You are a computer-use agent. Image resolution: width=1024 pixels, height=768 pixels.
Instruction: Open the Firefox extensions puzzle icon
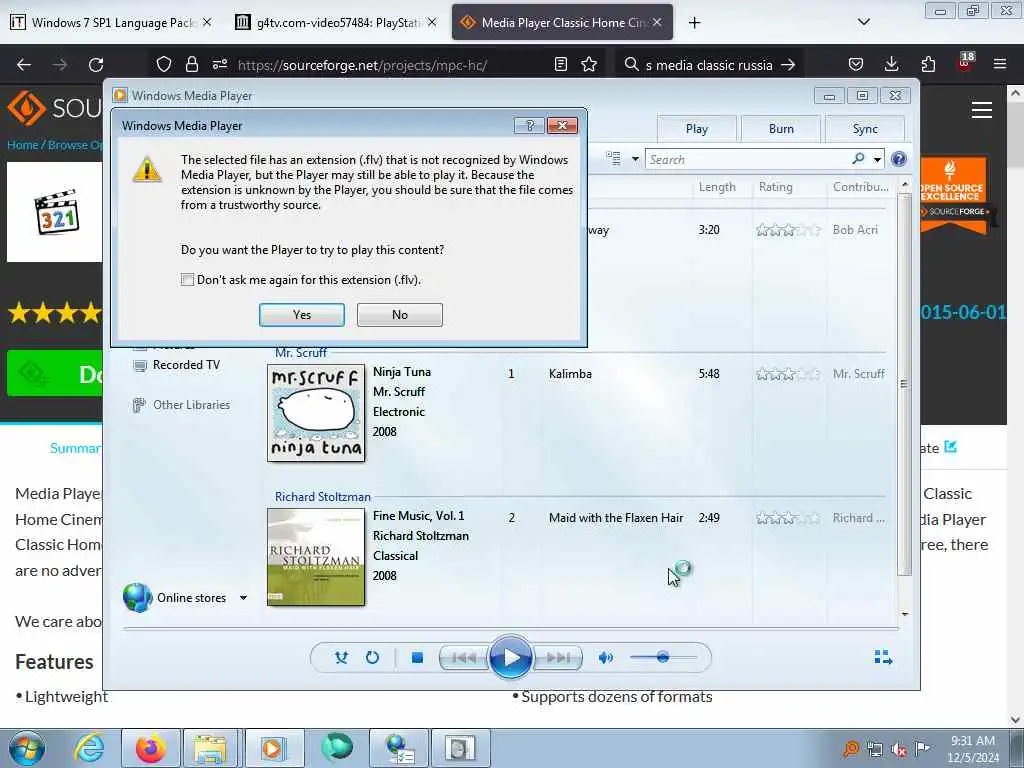(928, 65)
